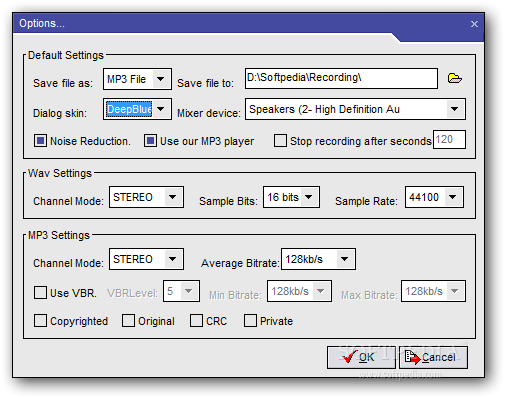Click the Save file to path field

[x=341, y=78]
